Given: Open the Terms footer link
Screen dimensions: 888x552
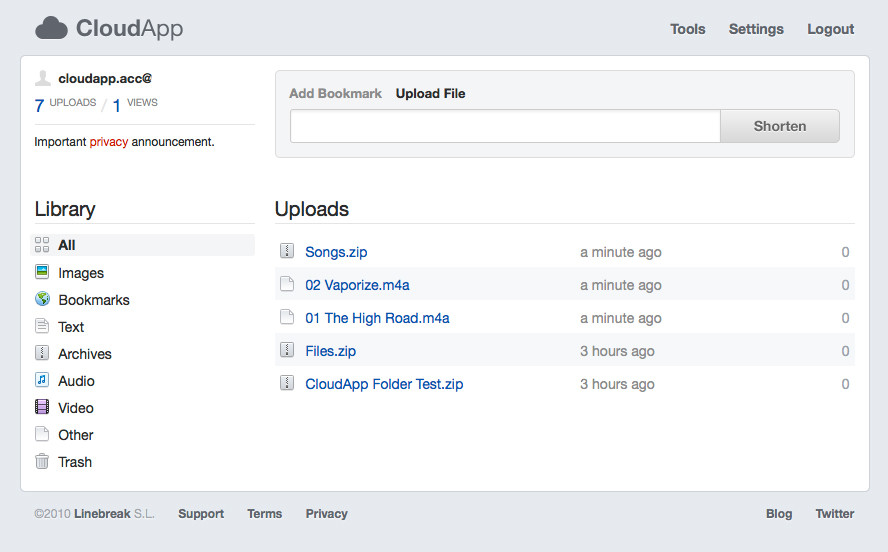Looking at the screenshot, I should tap(264, 514).
